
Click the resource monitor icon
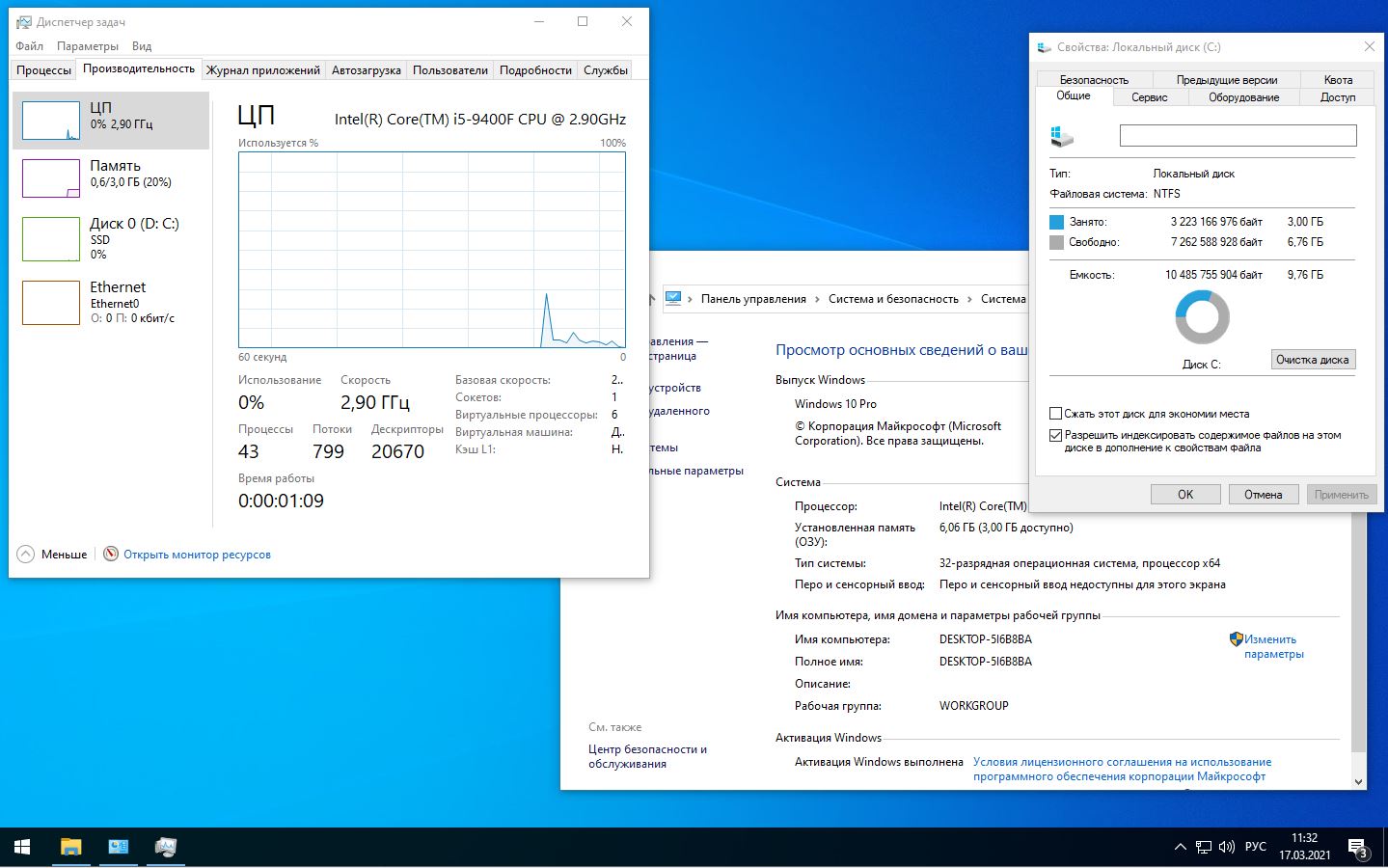pyautogui.click(x=111, y=554)
